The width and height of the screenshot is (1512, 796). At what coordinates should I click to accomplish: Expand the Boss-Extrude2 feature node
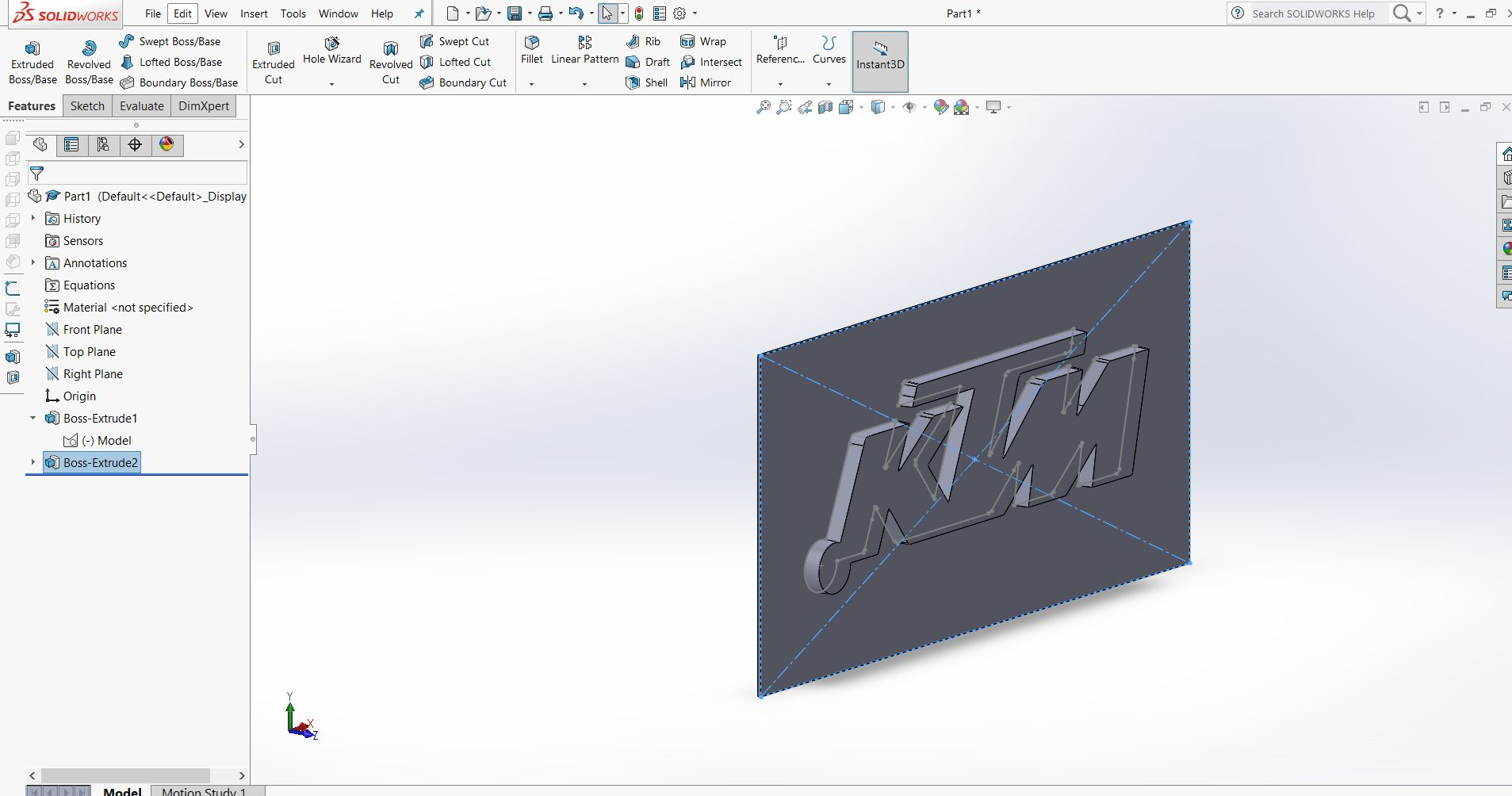pyautogui.click(x=33, y=462)
